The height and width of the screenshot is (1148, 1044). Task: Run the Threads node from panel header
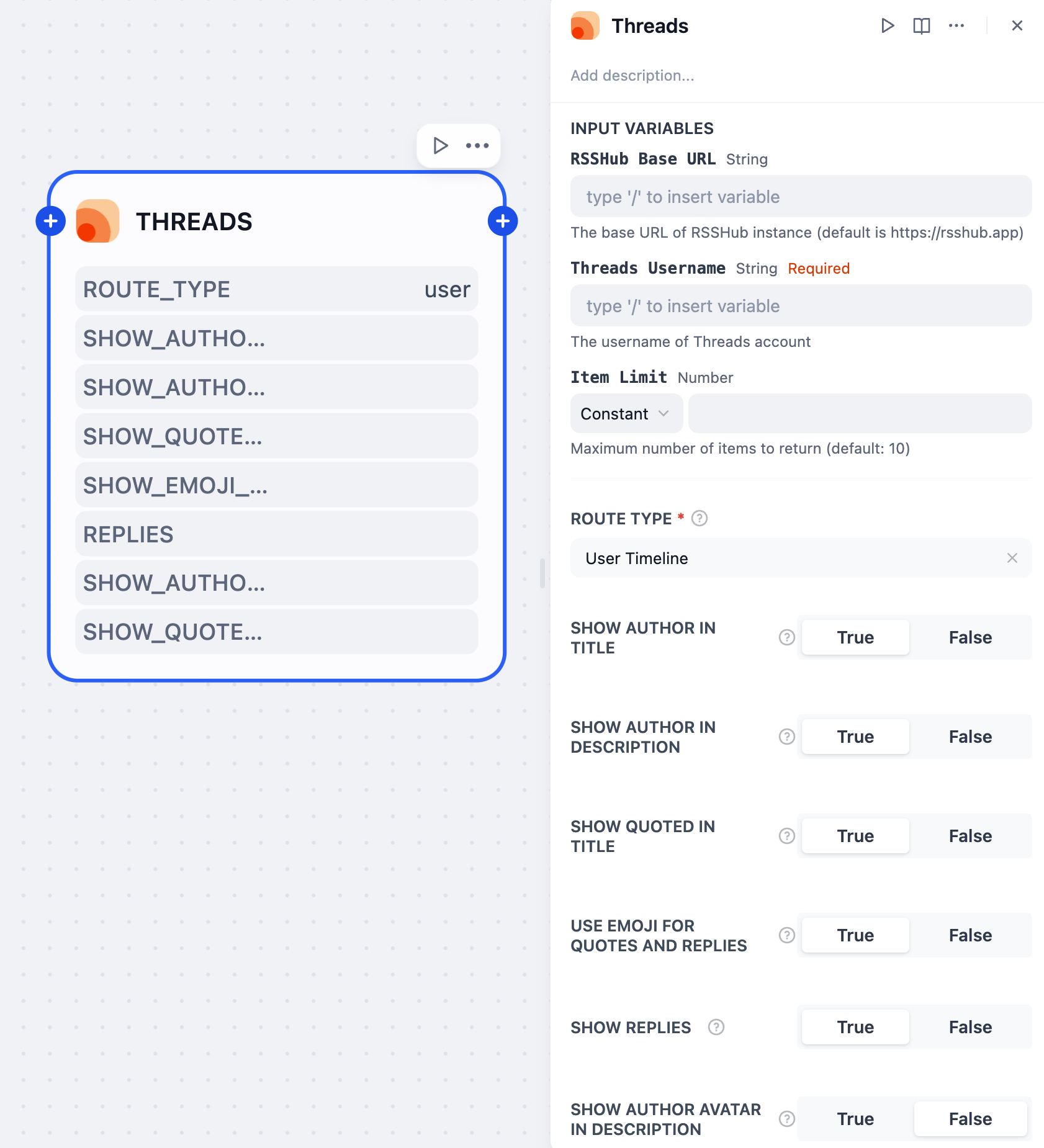click(888, 25)
